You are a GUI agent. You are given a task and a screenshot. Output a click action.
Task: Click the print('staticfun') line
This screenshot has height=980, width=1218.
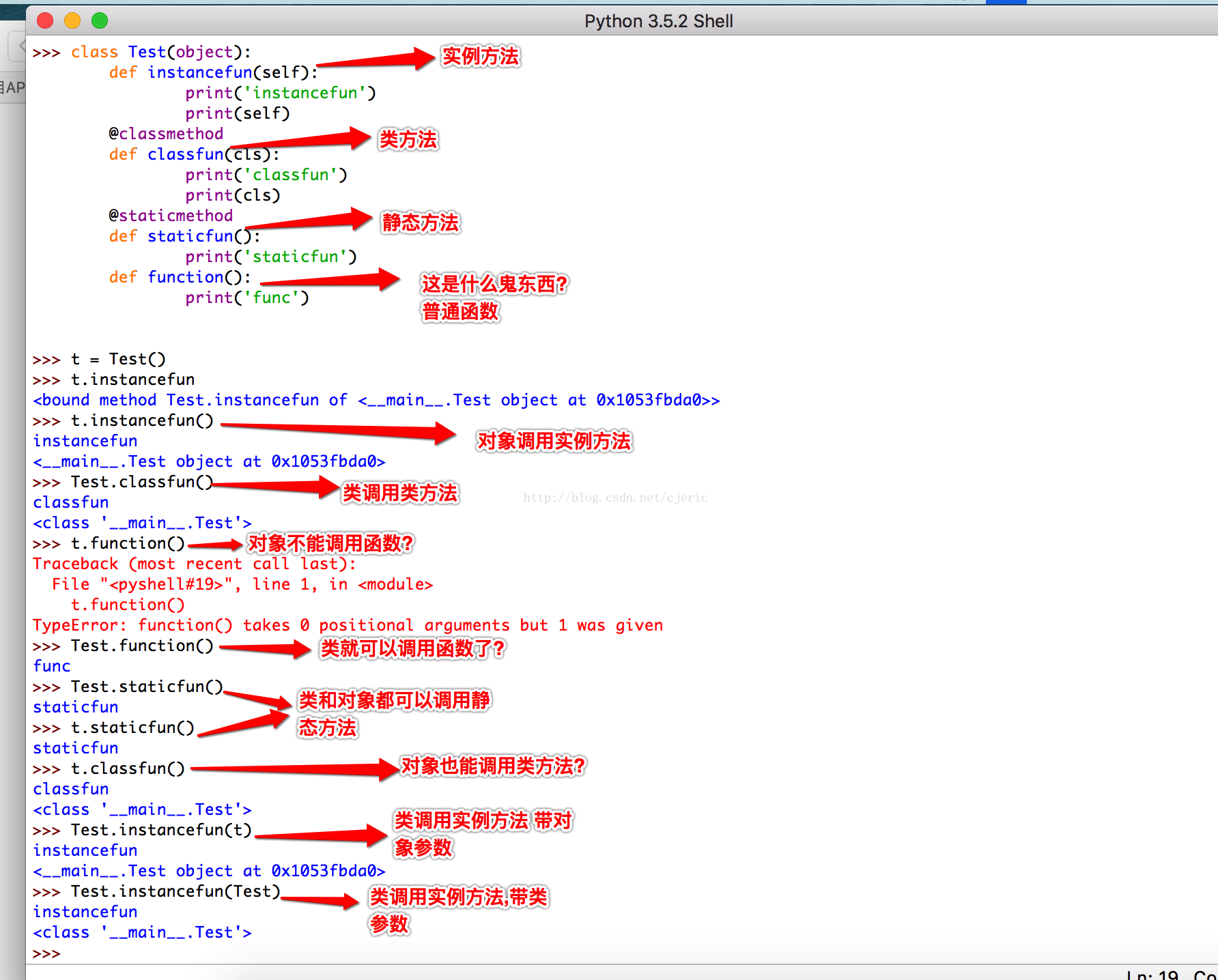pos(271,257)
